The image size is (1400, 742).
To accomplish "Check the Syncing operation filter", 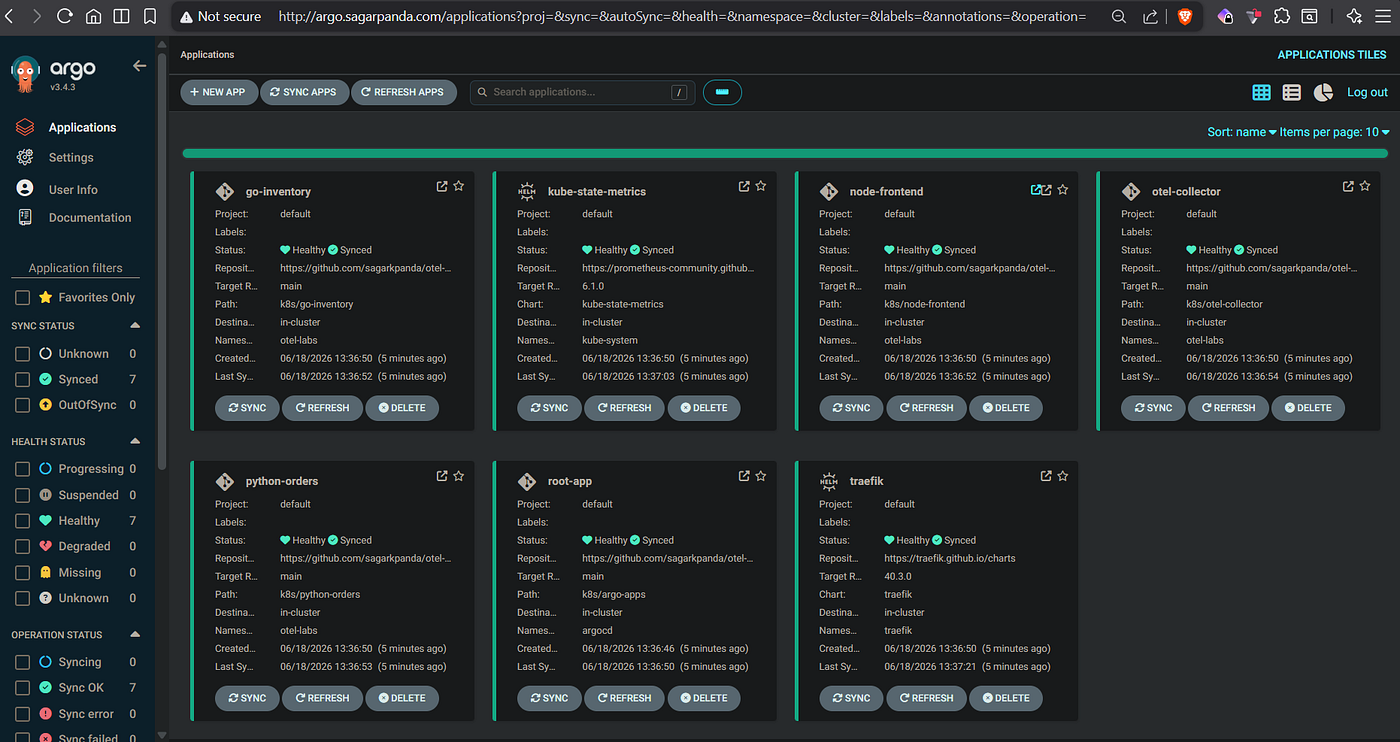I will coord(22,662).
